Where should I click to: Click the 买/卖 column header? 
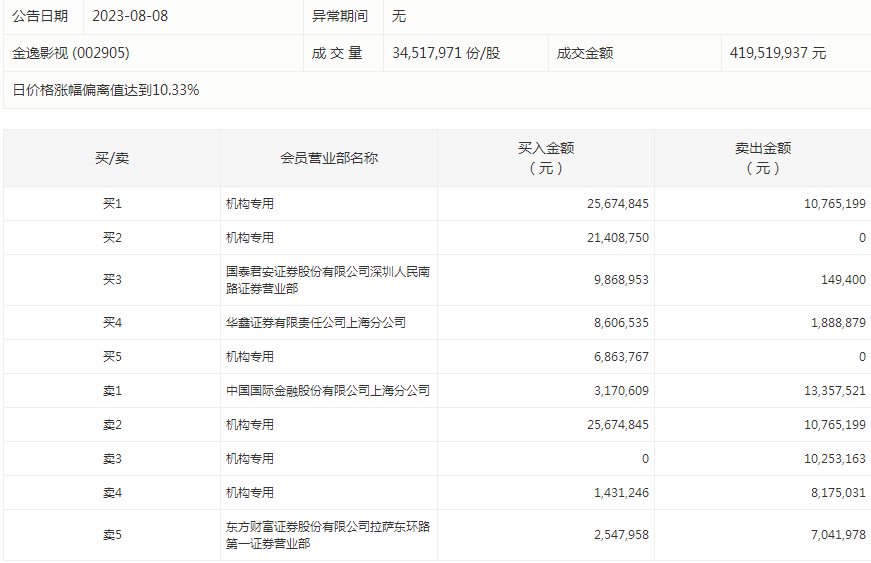(x=112, y=158)
